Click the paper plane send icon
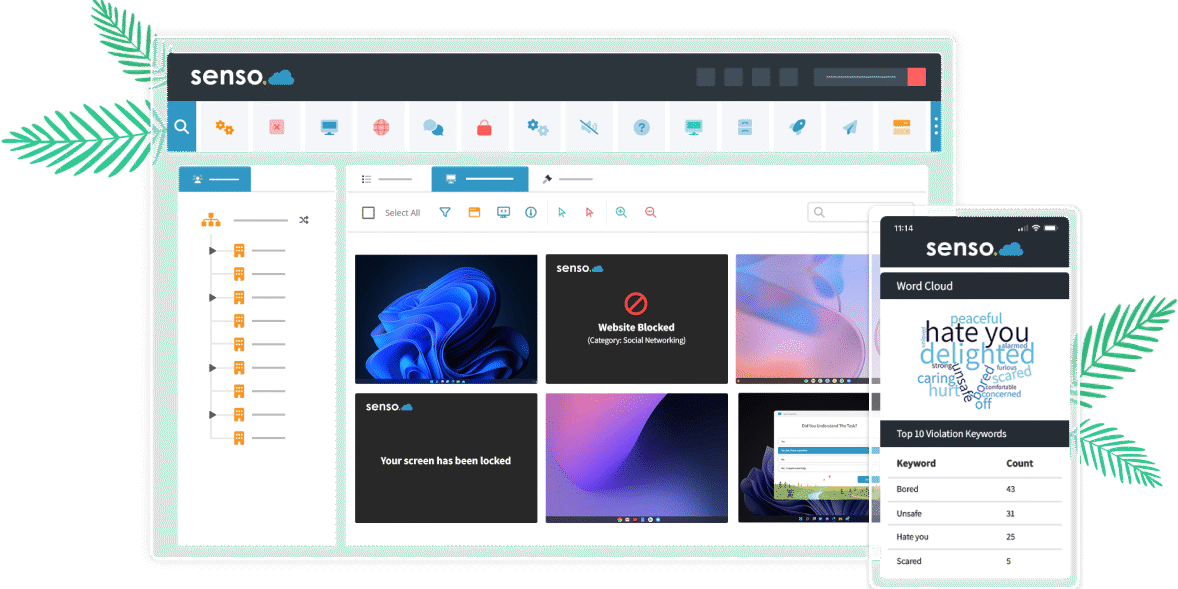Viewport: 1178px width, 589px height. pos(849,127)
